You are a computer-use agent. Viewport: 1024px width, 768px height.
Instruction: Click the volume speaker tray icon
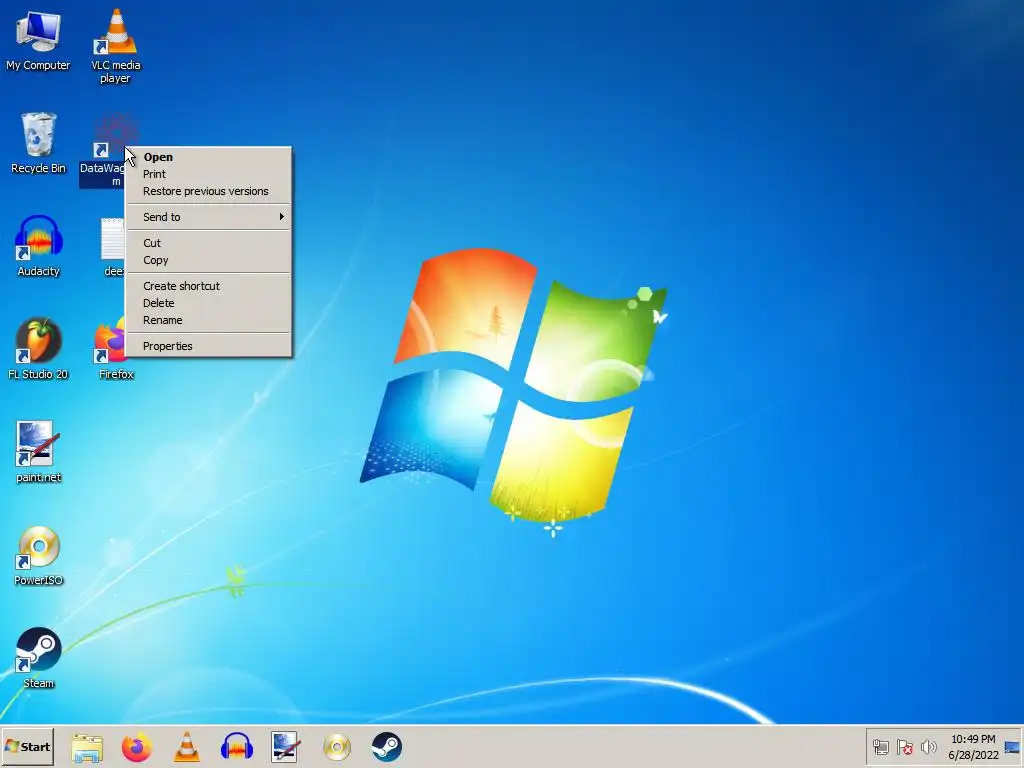[x=928, y=747]
